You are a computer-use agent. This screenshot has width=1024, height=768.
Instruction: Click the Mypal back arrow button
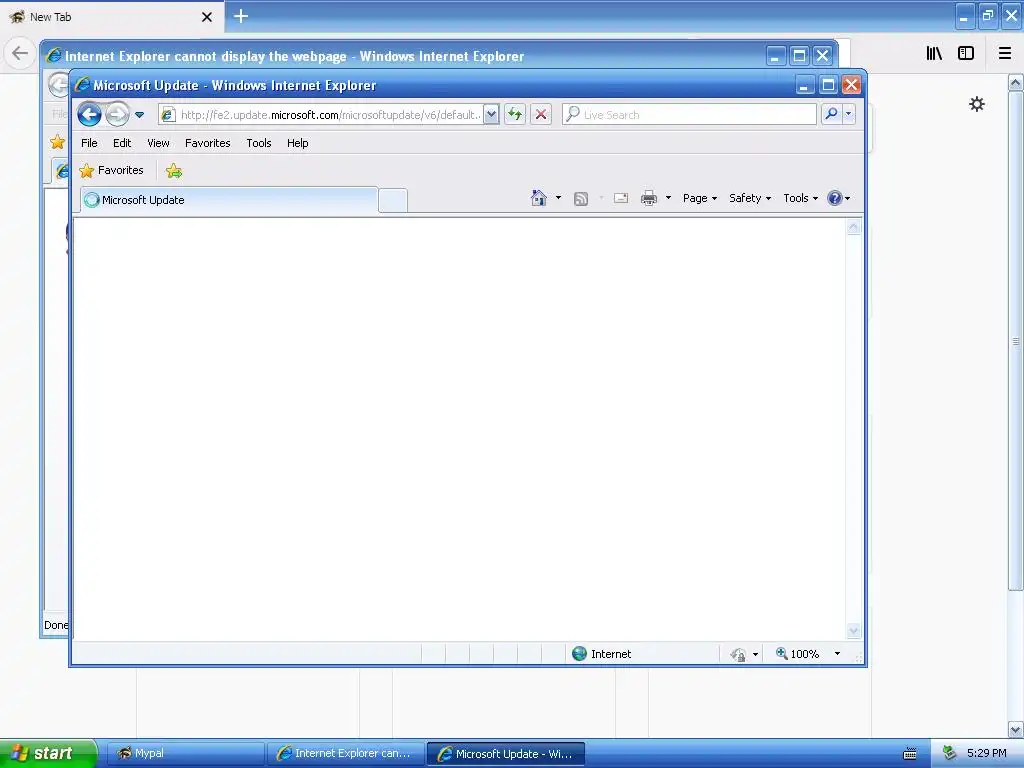20,53
